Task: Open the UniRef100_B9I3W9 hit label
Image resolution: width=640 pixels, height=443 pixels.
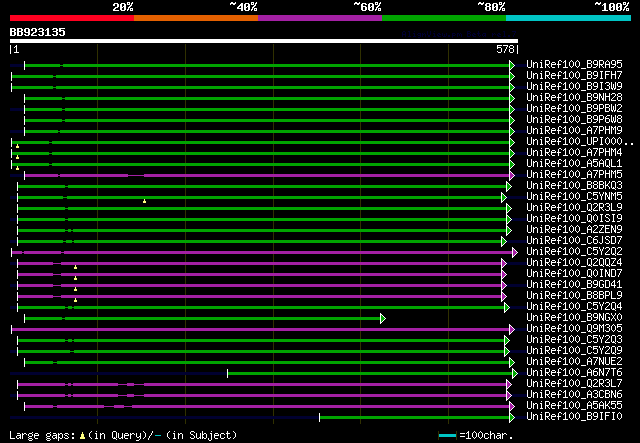Action: [574, 86]
